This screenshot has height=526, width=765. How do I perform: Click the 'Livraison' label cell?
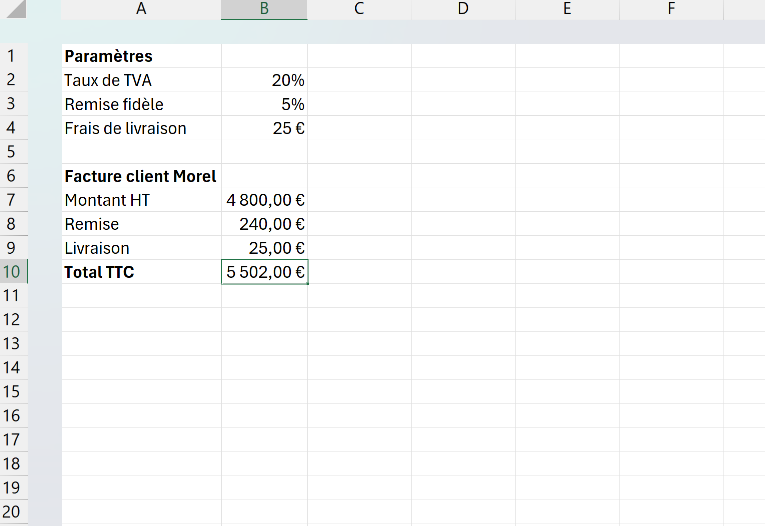(x=141, y=248)
